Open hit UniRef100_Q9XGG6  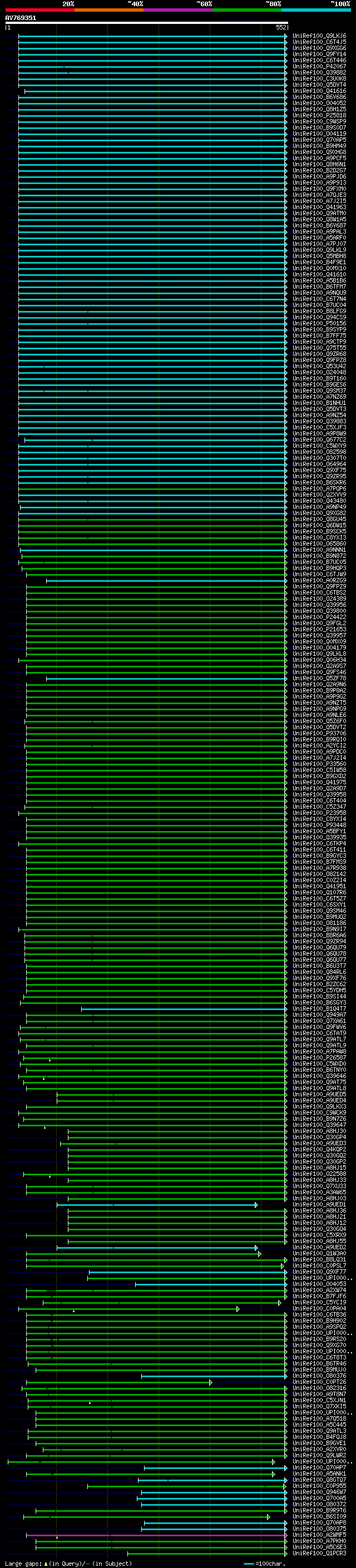(319, 48)
